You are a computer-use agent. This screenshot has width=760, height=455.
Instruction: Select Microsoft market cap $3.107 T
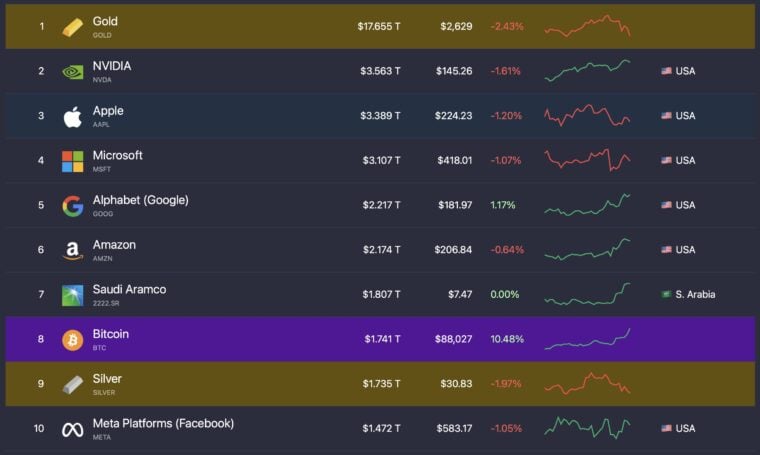381,160
